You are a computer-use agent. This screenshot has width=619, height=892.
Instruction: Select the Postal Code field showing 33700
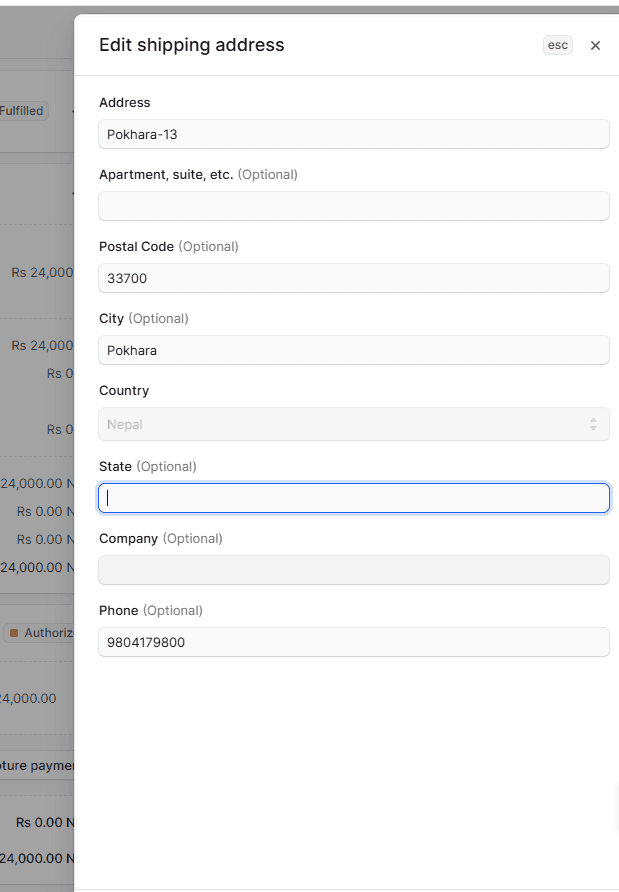pyautogui.click(x=353, y=278)
